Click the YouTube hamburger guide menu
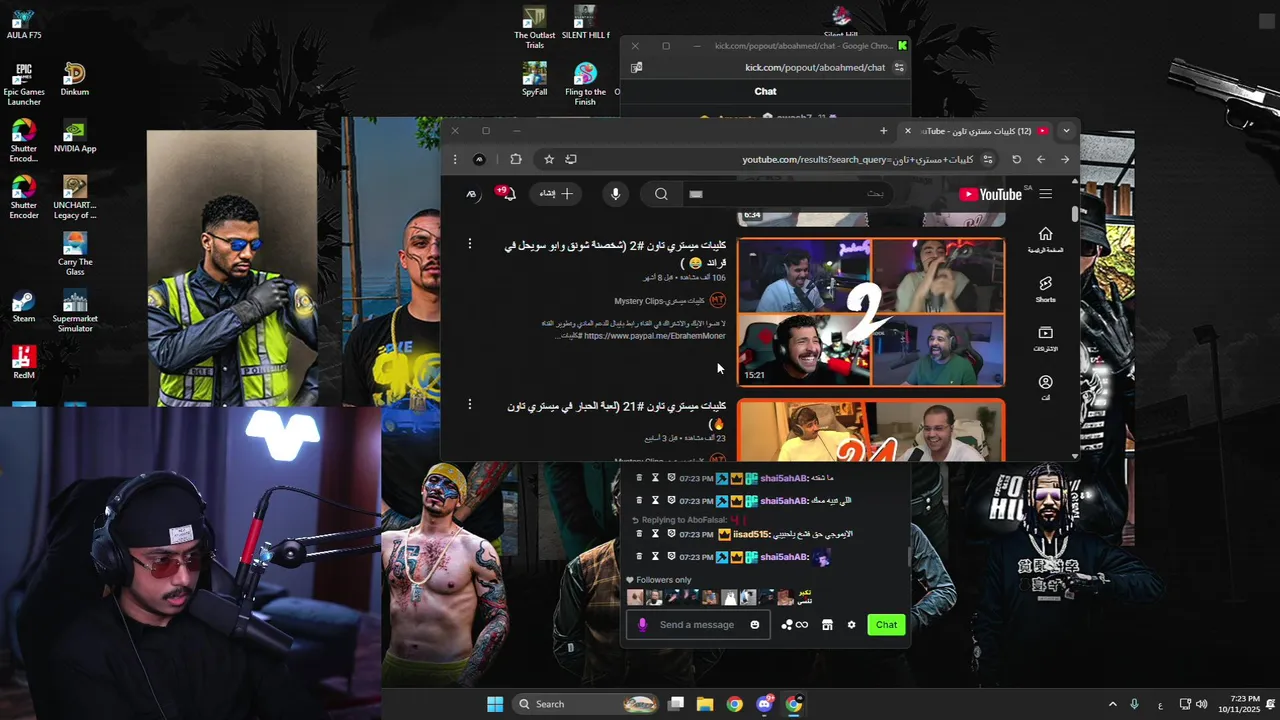1280x720 pixels. [x=1045, y=194]
